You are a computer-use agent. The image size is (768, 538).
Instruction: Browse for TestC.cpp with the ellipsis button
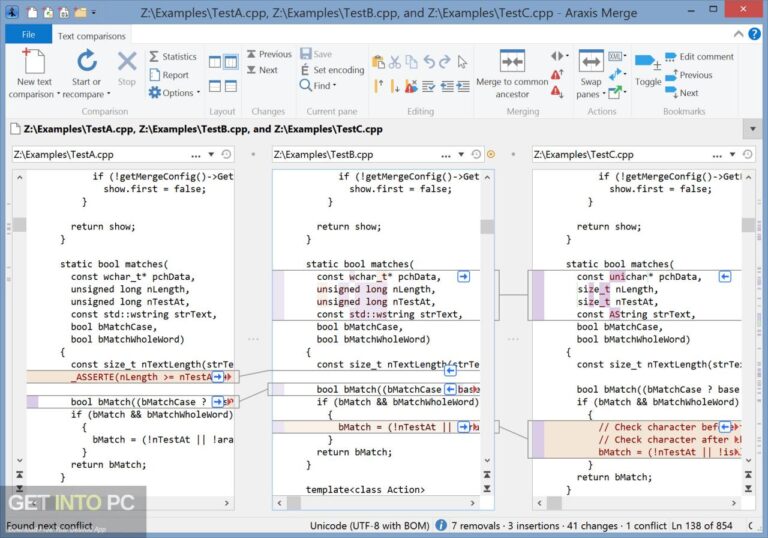coord(717,155)
